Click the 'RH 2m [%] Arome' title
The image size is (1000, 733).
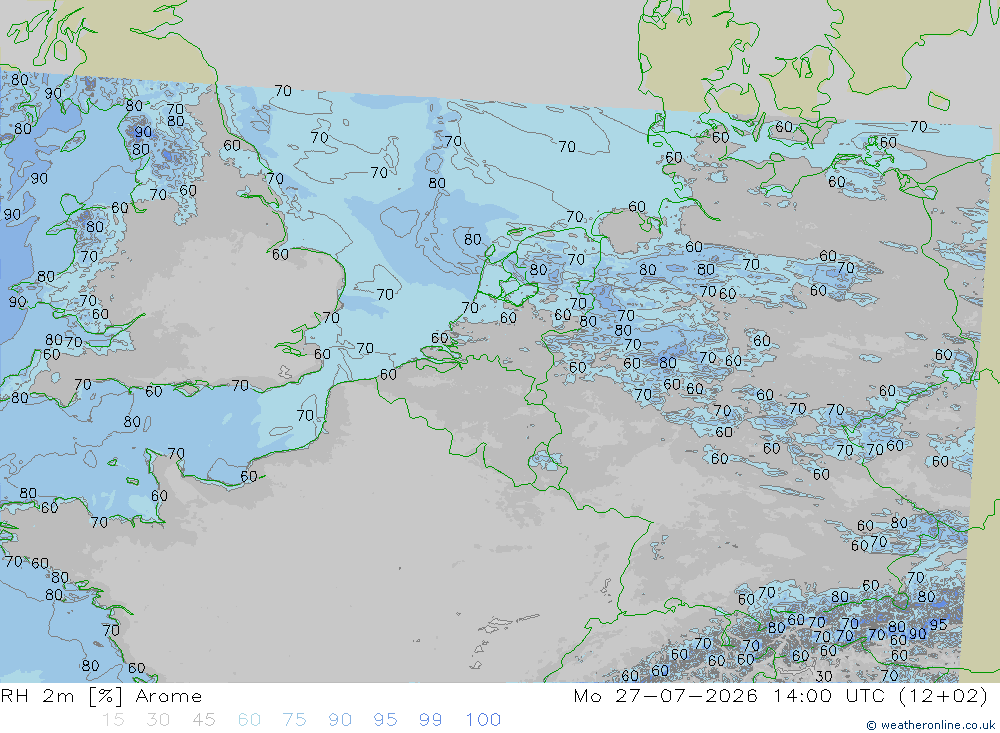pos(101,696)
